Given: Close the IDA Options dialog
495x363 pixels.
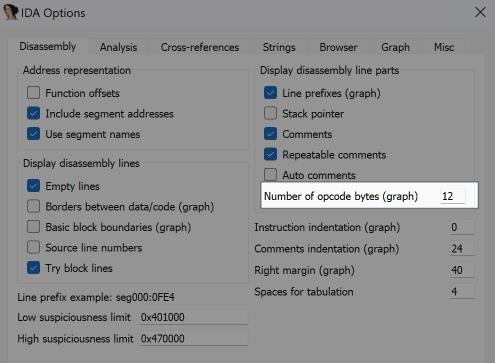Looking at the screenshot, I should [480, 12].
